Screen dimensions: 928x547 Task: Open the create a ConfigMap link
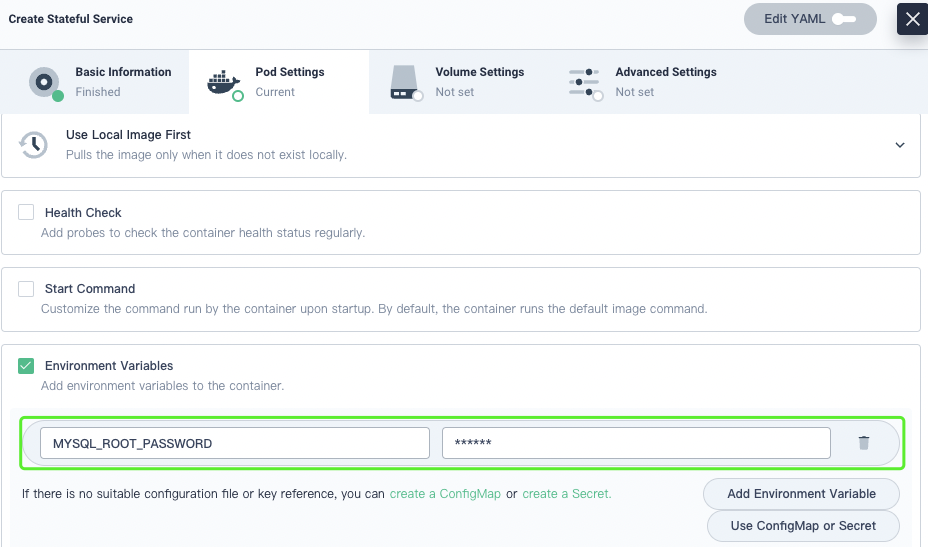[x=445, y=494]
